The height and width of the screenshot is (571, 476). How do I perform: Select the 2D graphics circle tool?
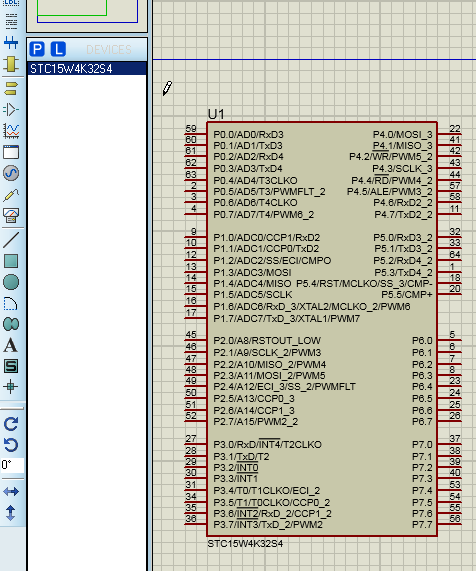pos(11,282)
